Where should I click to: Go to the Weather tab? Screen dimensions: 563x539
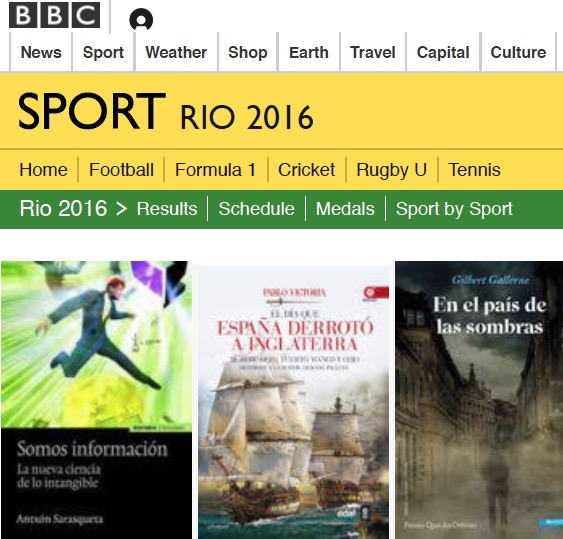(x=176, y=52)
